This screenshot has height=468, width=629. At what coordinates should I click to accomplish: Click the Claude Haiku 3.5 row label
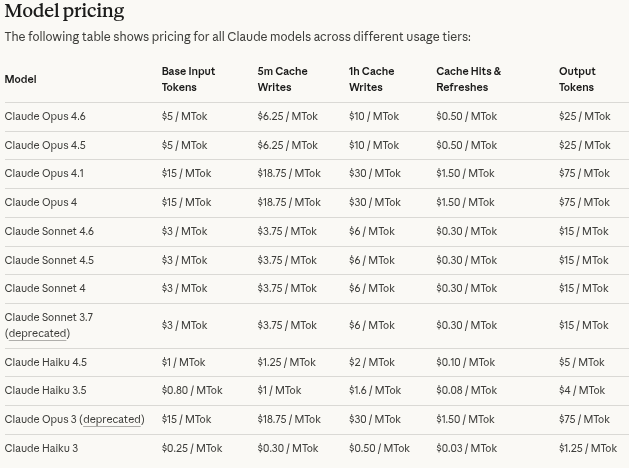click(x=45, y=390)
